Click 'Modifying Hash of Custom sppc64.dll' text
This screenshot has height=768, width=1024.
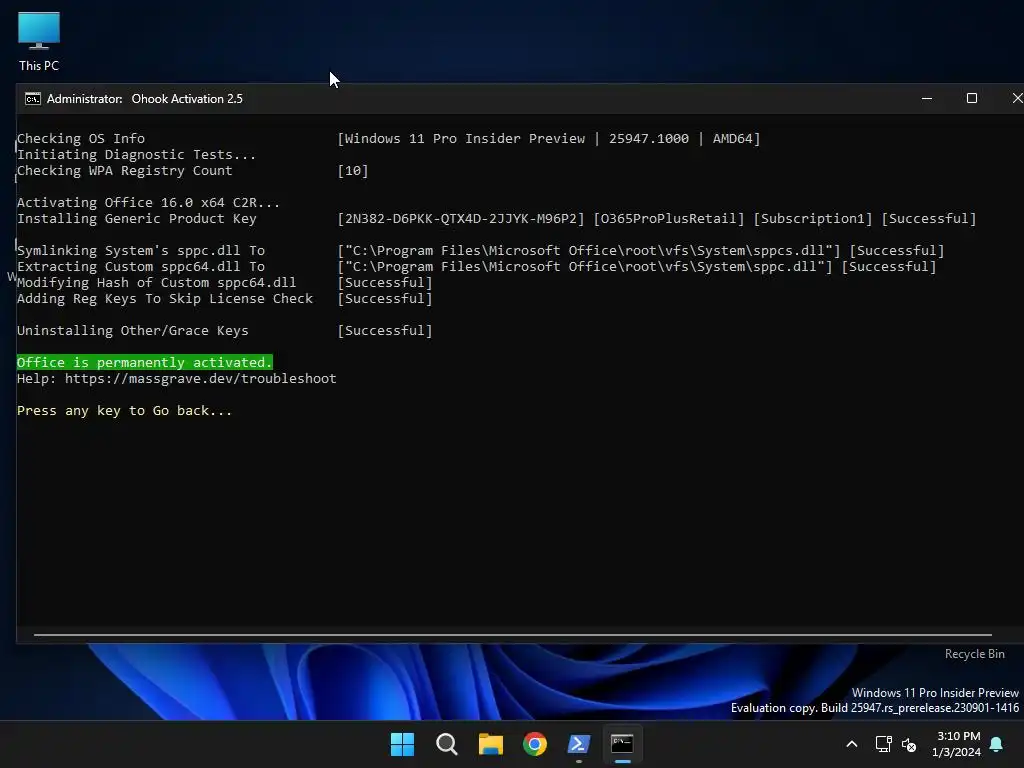(157, 283)
